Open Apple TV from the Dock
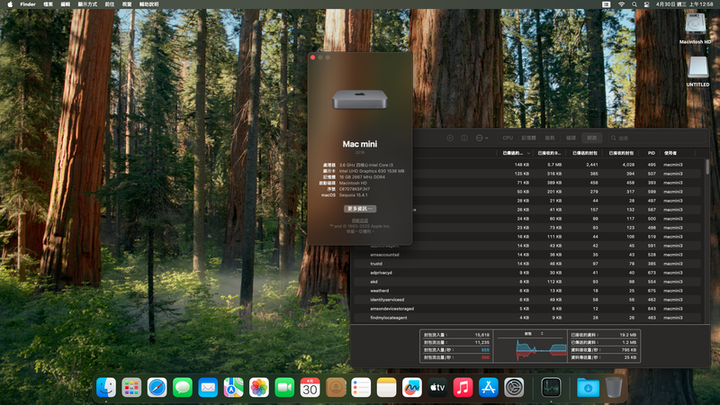Screen dimensions: 720x405 [x=438, y=388]
